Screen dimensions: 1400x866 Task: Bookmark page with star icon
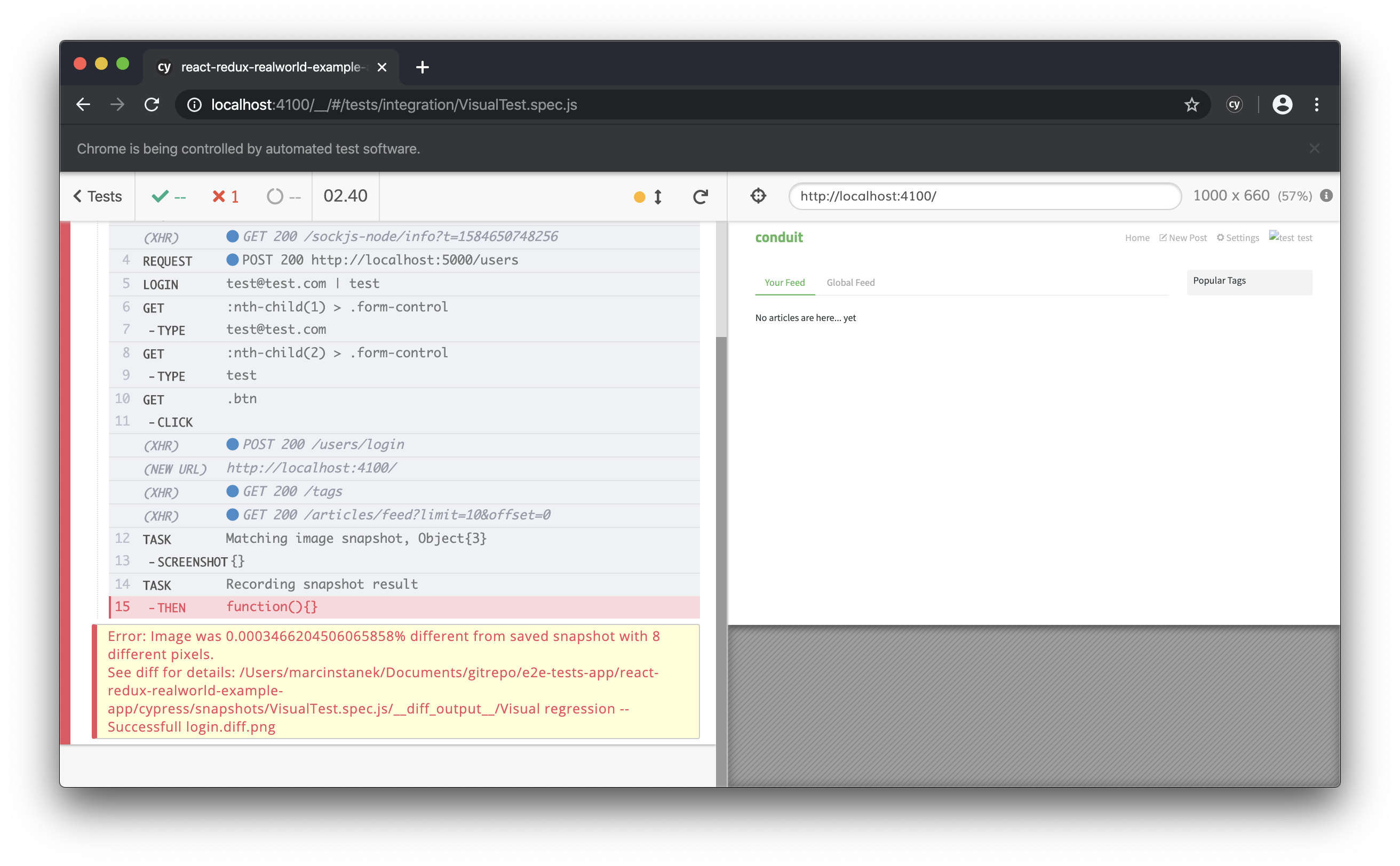(x=1191, y=105)
